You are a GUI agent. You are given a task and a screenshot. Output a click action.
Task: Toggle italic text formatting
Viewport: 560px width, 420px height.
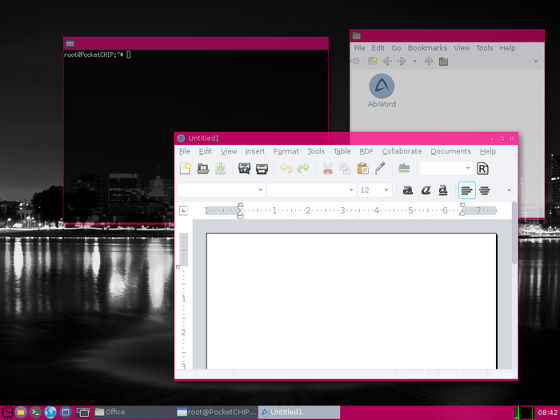(425, 190)
